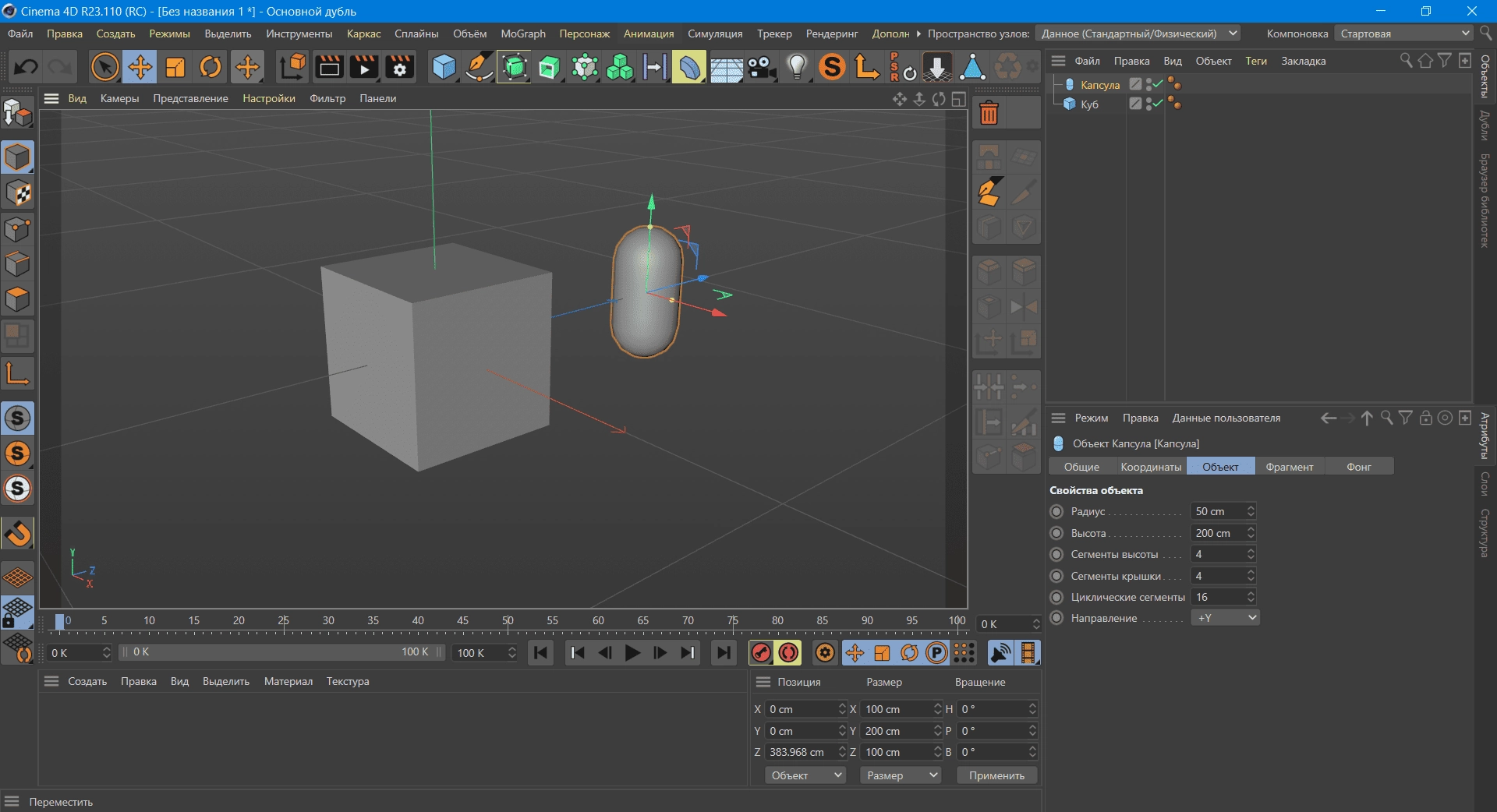Click Радиус value stepper arrows
Viewport: 1497px width, 812px height.
(x=1251, y=511)
